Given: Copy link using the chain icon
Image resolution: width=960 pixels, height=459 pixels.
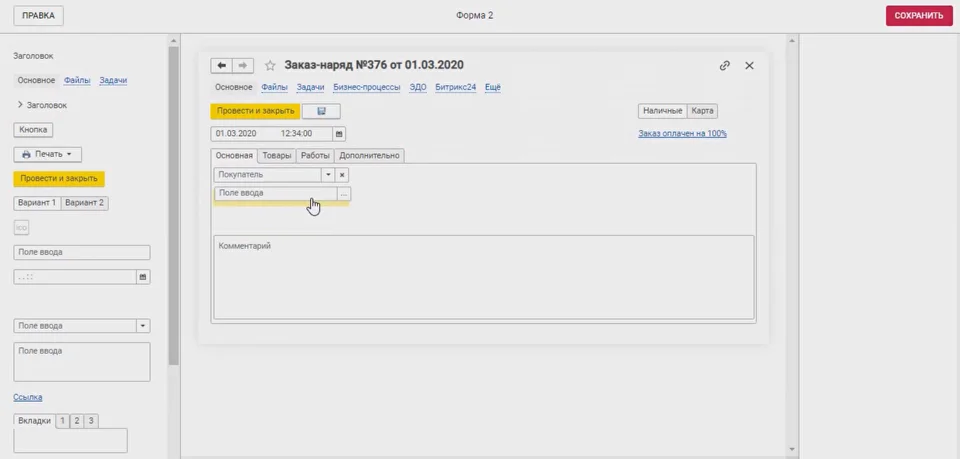Looking at the screenshot, I should tap(725, 65).
